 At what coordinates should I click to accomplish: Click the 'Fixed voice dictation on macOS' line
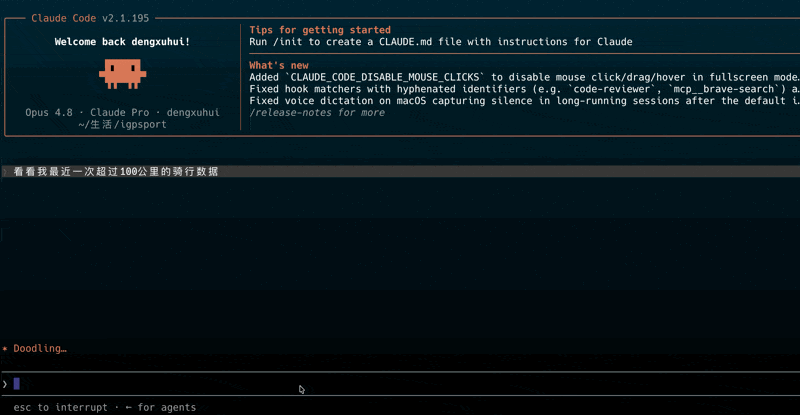(x=524, y=101)
